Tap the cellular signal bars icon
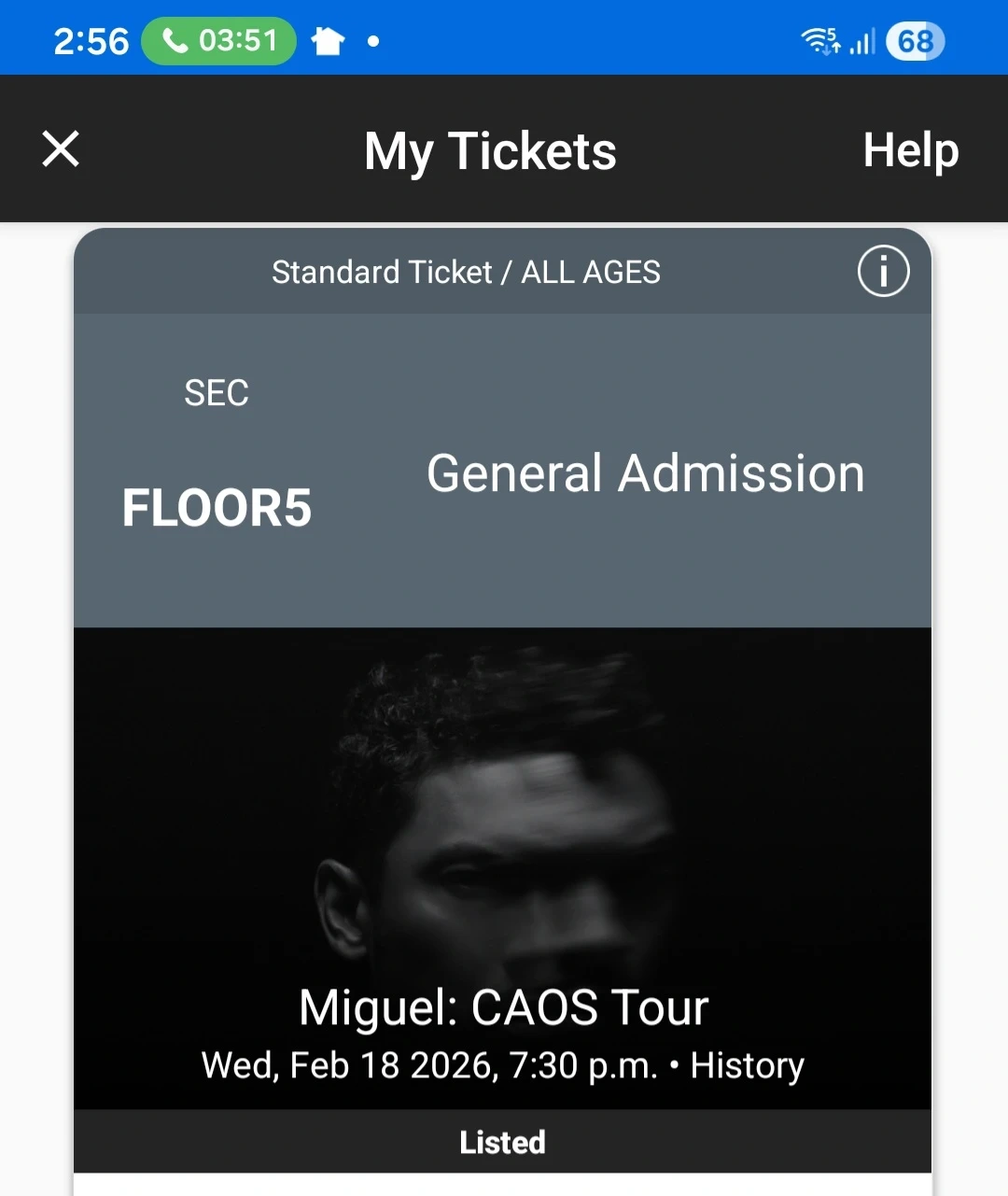Image resolution: width=1008 pixels, height=1196 pixels. point(862,41)
